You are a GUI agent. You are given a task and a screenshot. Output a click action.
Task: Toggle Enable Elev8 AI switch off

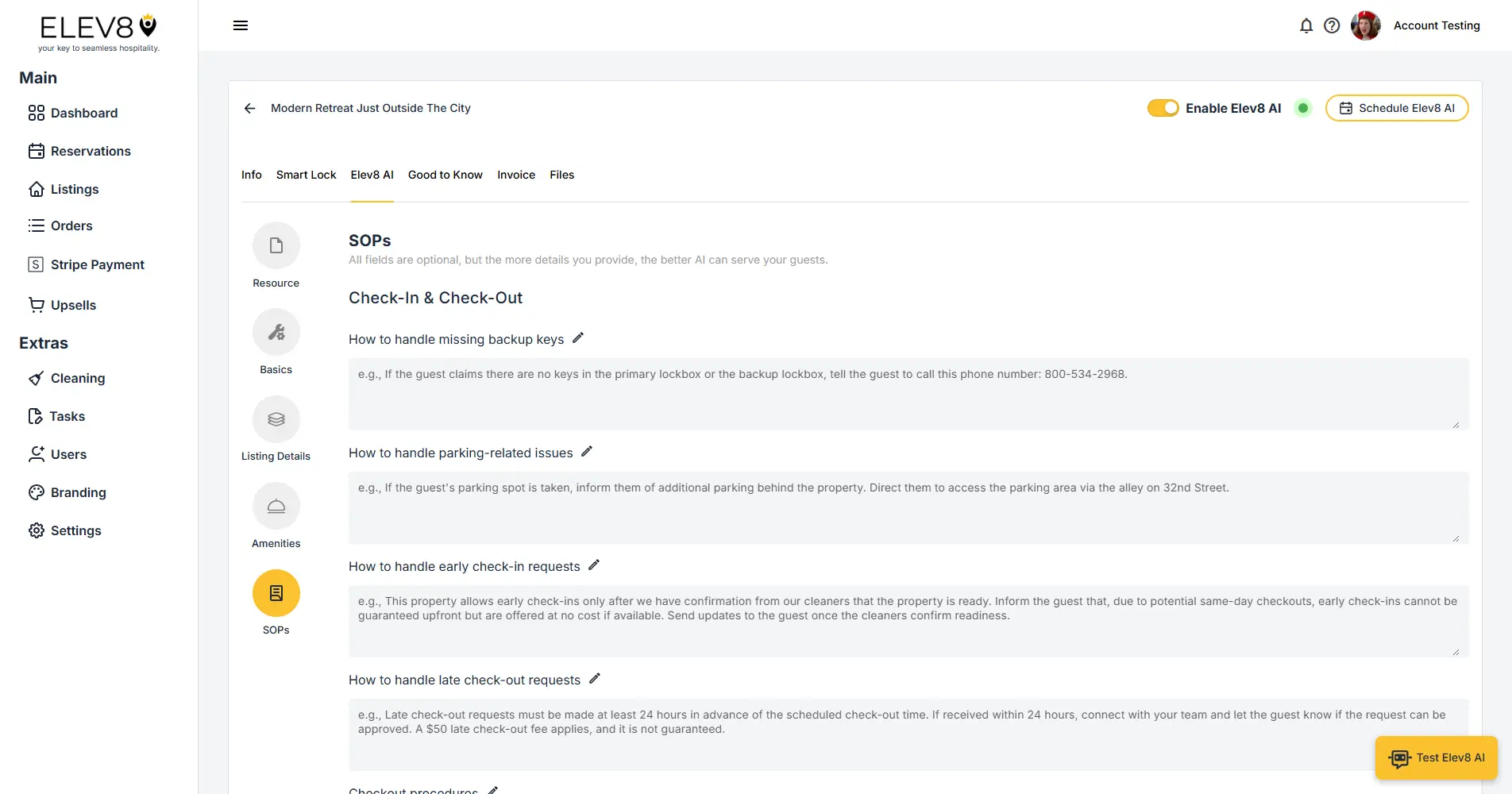(1163, 108)
